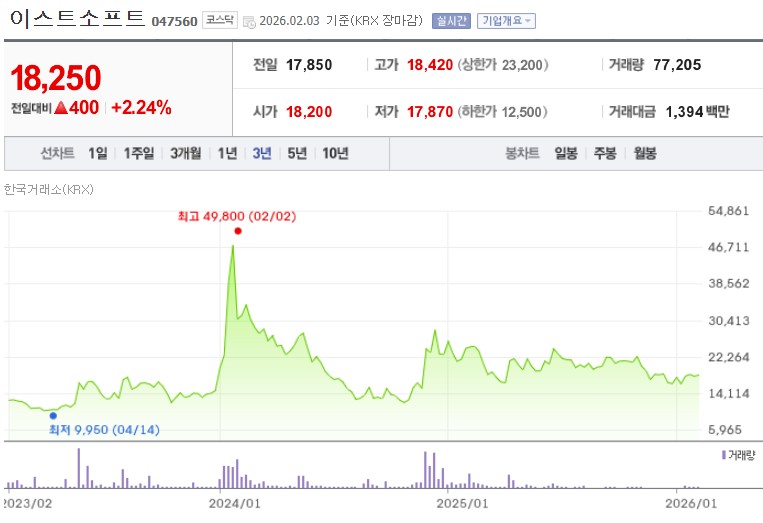This screenshot has width=763, height=523.
Task: Click the 한국거래소(KRX) label above the chart
Action: point(48,189)
